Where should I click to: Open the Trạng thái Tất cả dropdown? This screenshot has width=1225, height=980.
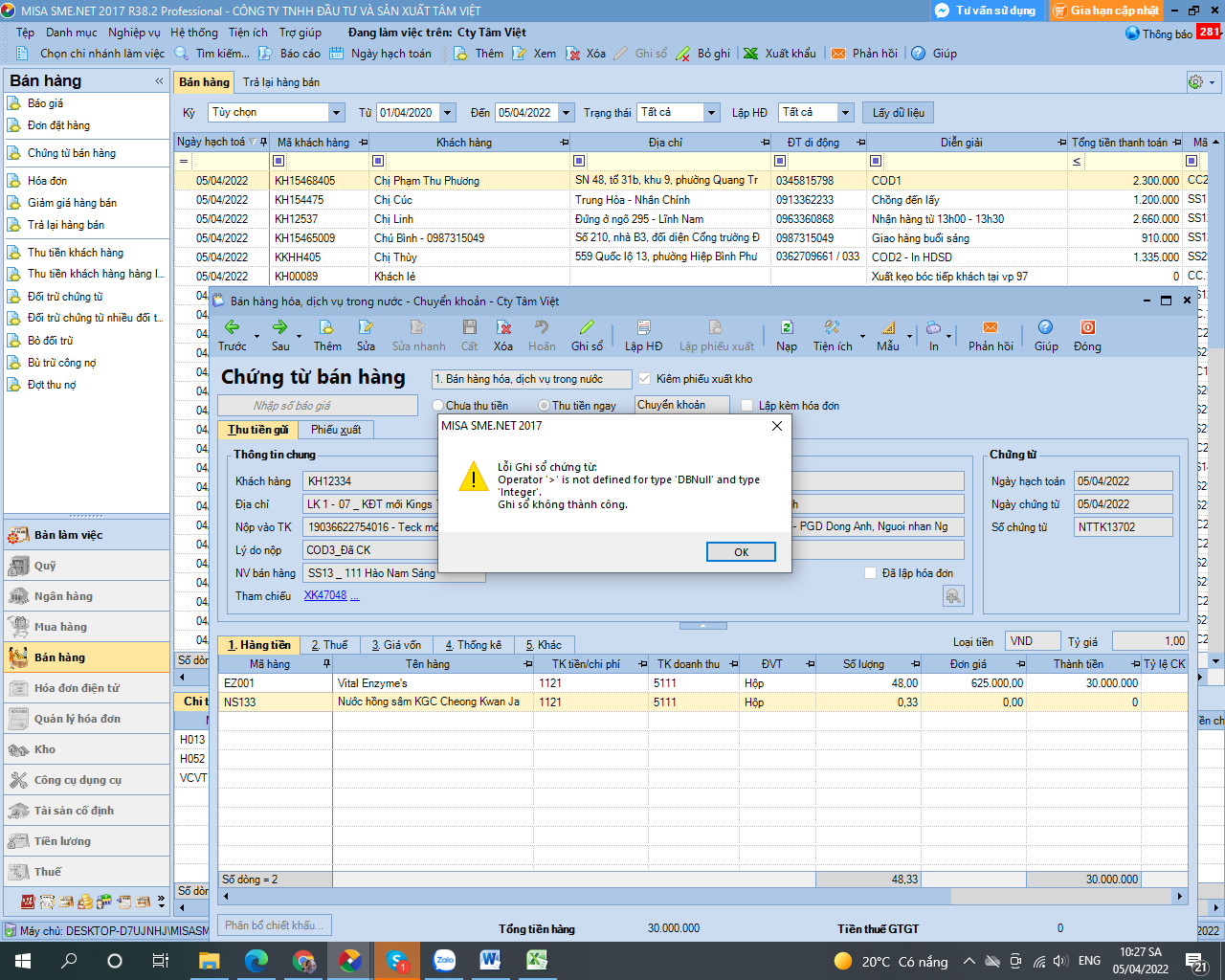click(711, 113)
